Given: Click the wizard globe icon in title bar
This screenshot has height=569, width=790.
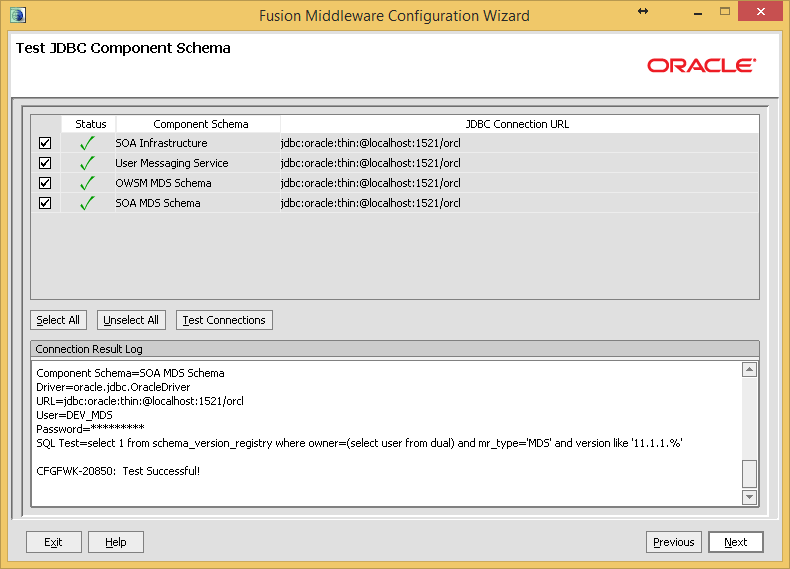Looking at the screenshot, I should pyautogui.click(x=18, y=15).
